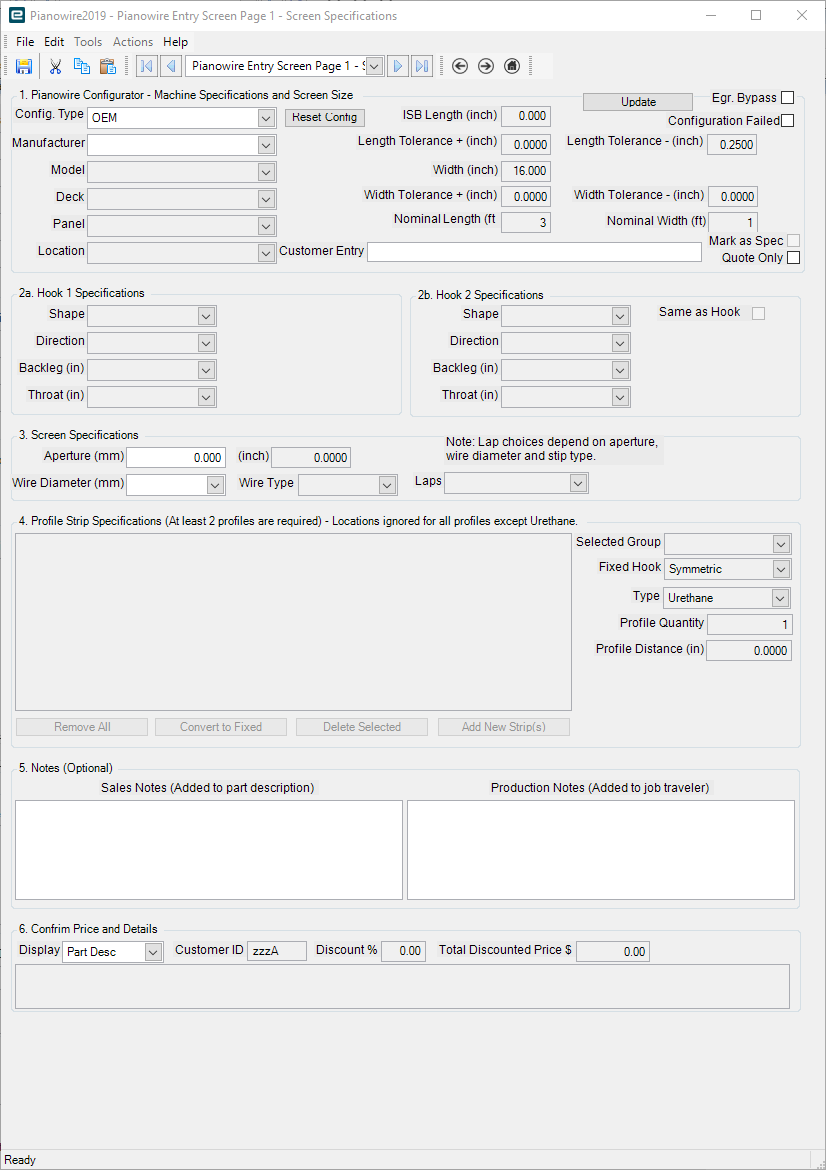Click the circular Forward arrow icon
This screenshot has width=826, height=1170.
click(486, 66)
